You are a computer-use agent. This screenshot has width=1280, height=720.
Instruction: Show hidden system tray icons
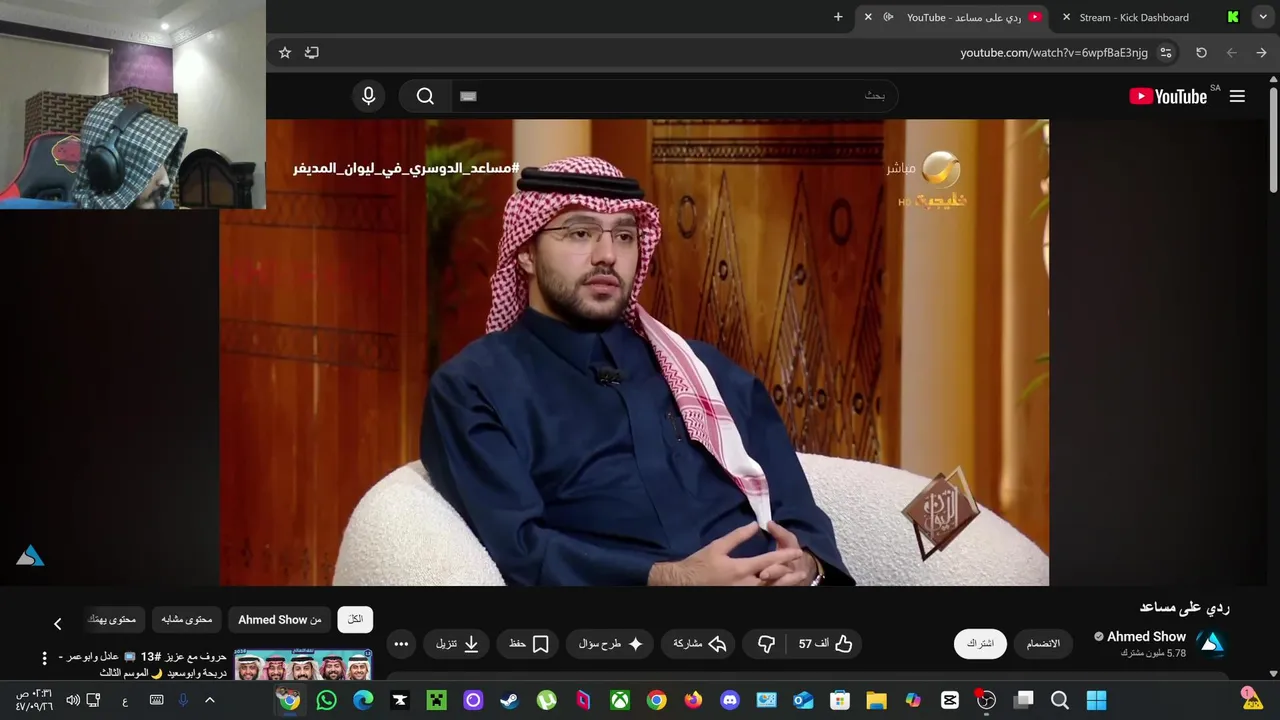coord(210,700)
